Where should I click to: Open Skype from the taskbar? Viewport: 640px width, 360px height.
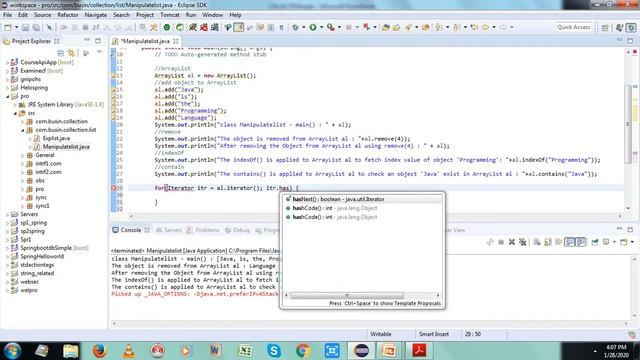coord(274,350)
